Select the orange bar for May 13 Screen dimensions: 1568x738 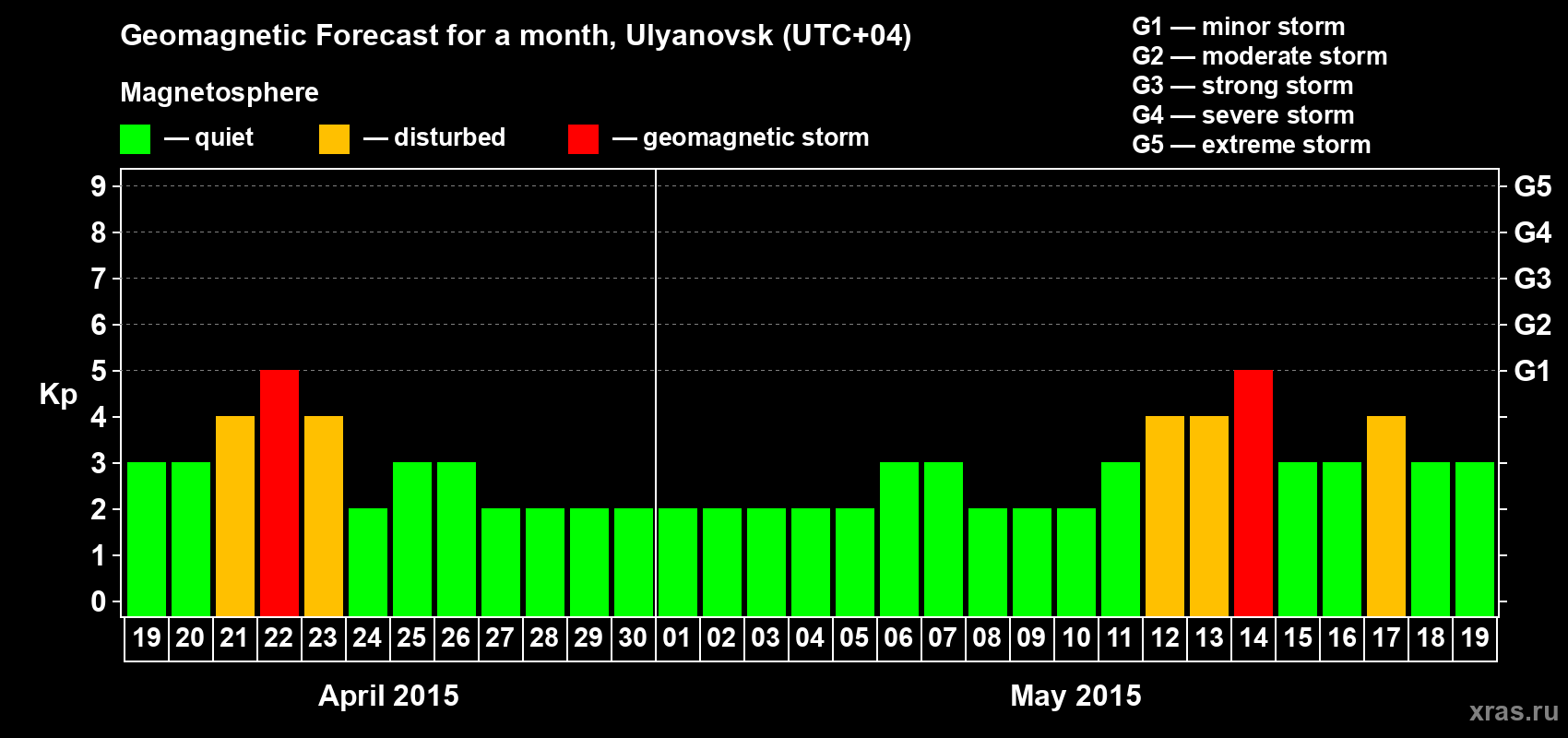[x=1209, y=517]
